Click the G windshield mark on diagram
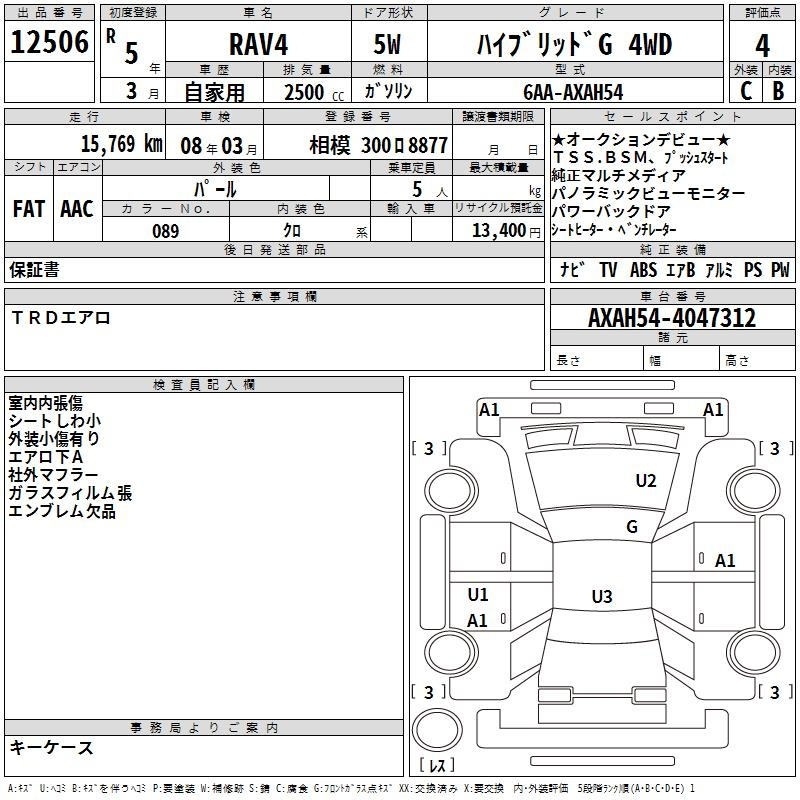This screenshot has width=800, height=800. coord(632,527)
